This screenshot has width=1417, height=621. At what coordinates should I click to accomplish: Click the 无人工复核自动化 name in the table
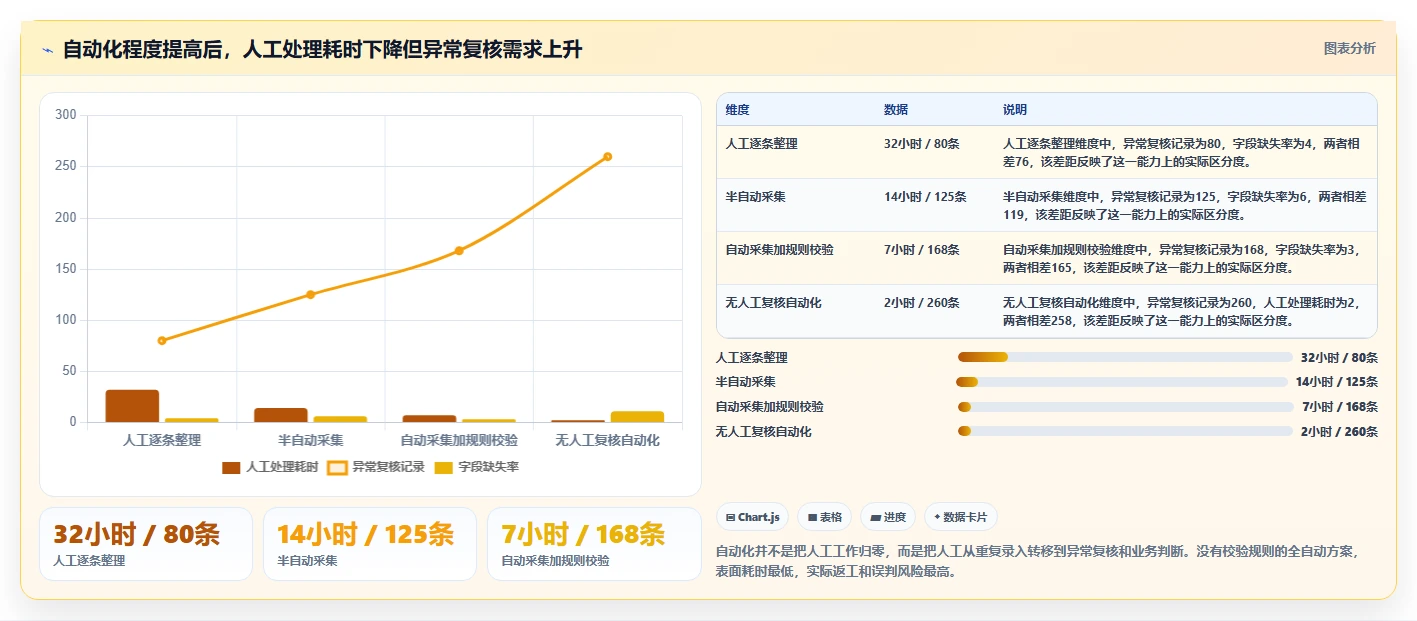click(x=774, y=302)
